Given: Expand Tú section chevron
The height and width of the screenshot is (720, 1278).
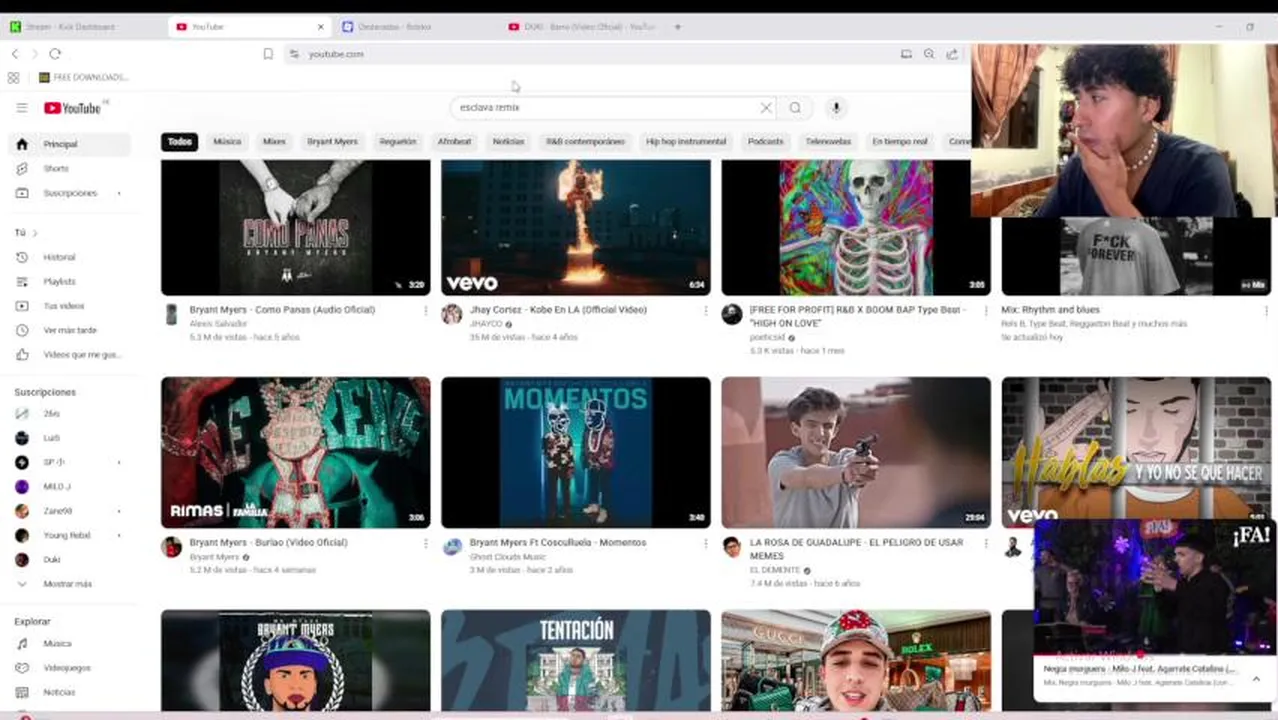Looking at the screenshot, I should [x=35, y=233].
